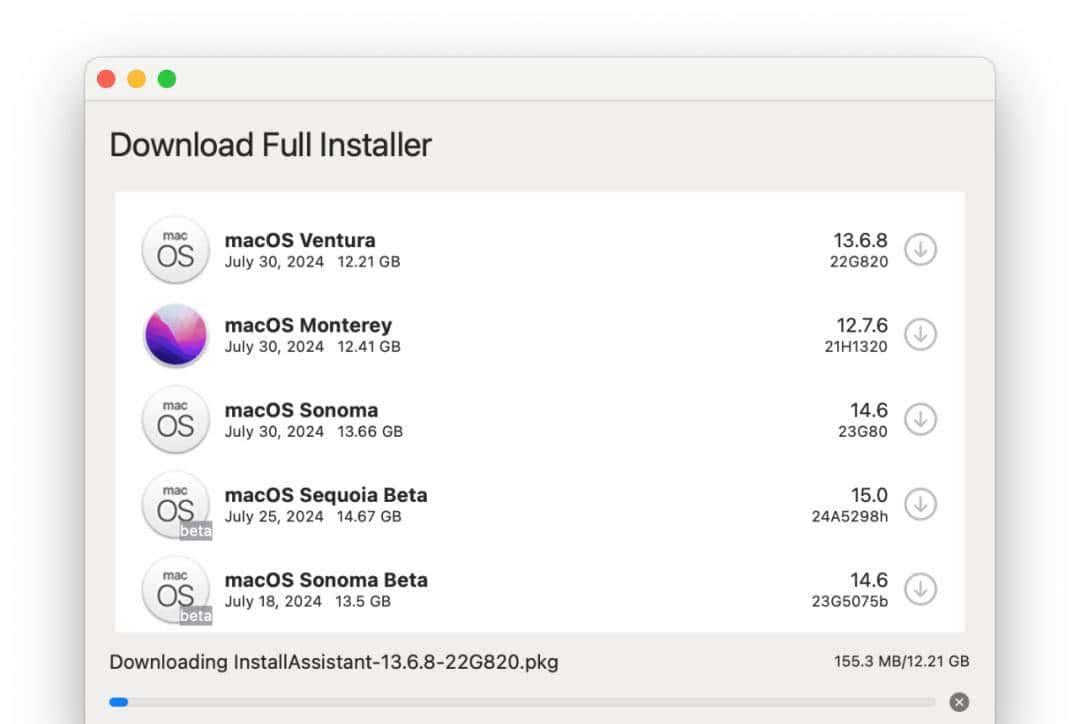This screenshot has height=724, width=1080.
Task: Click the macOS Sonoma installer icon
Action: coord(175,420)
